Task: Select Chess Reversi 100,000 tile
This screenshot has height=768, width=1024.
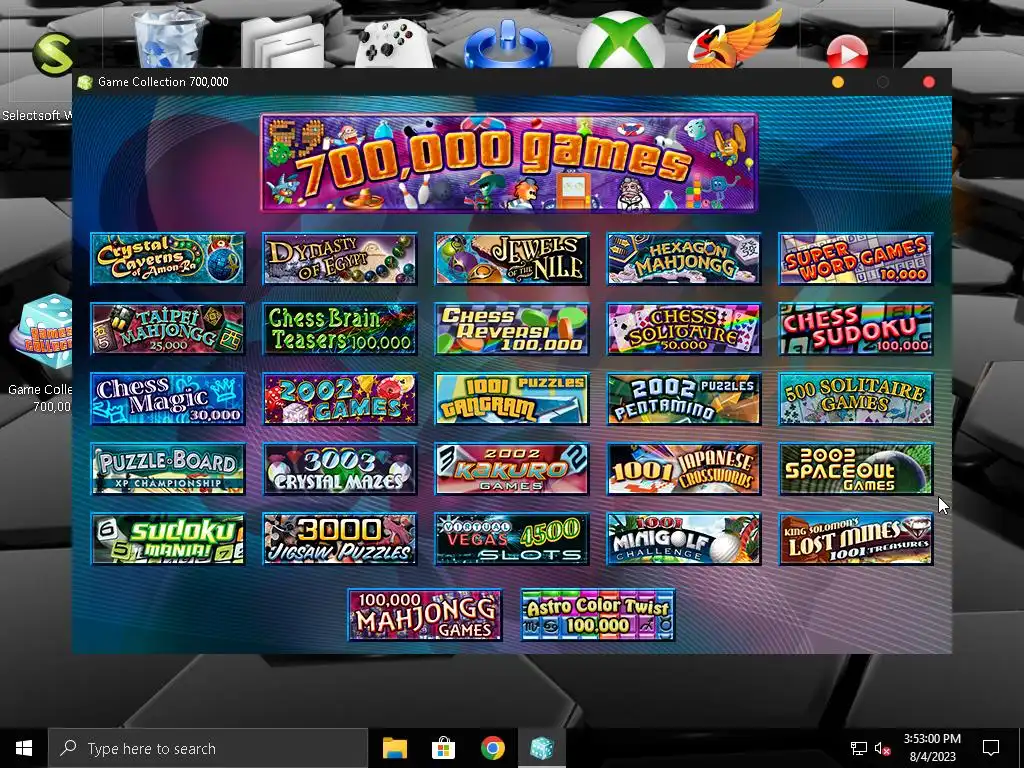Action: pyautogui.click(x=511, y=329)
